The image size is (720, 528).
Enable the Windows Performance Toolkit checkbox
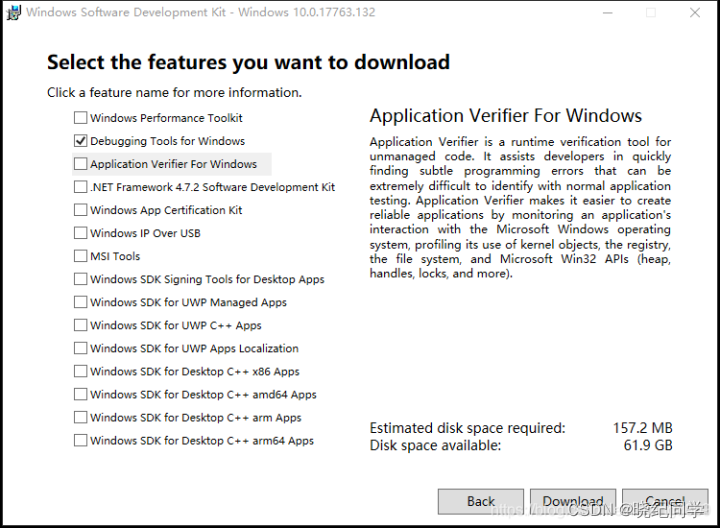tap(80, 118)
